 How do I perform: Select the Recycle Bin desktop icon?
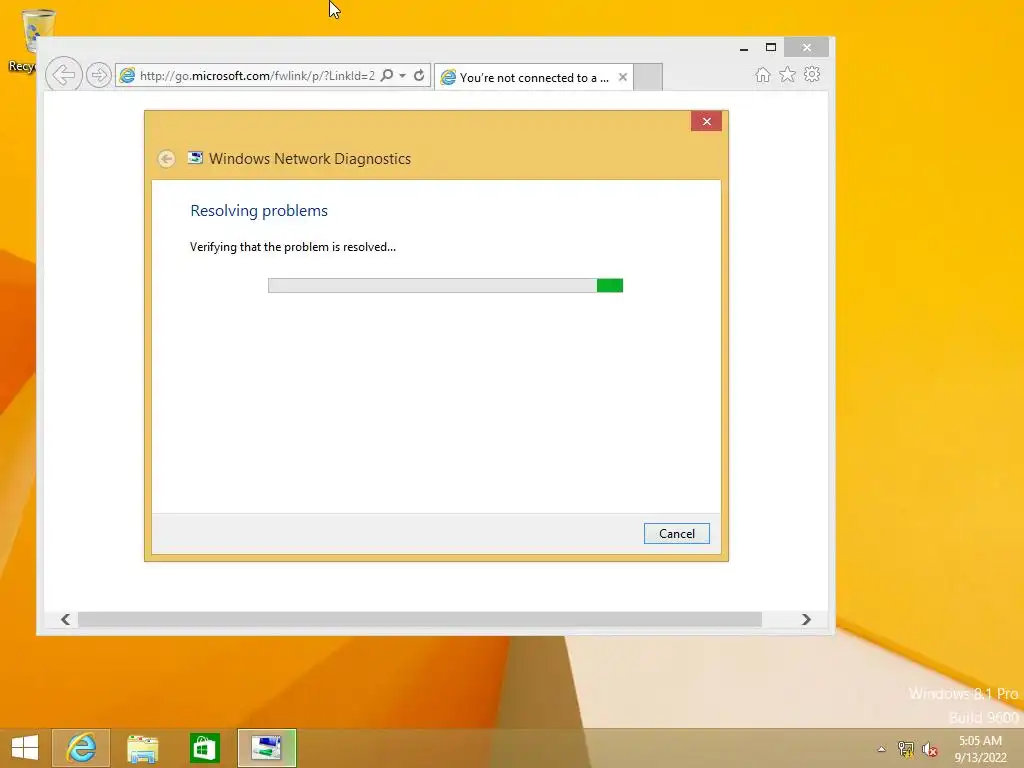(29, 40)
